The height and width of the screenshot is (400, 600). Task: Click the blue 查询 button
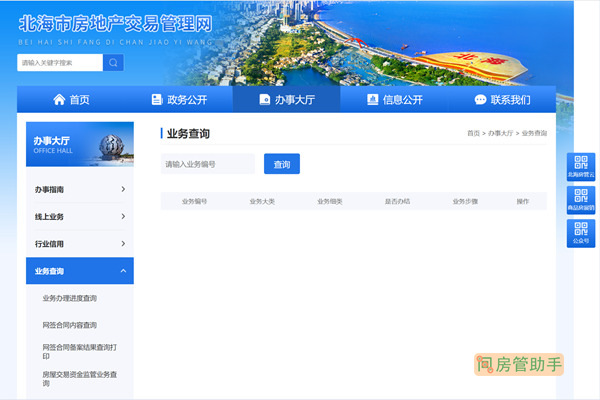[x=282, y=164]
